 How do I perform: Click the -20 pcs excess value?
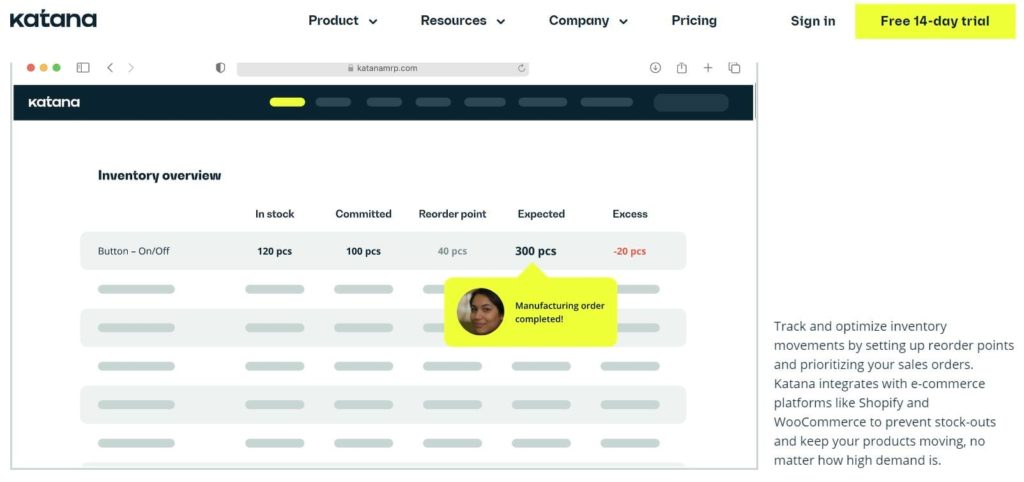(630, 251)
